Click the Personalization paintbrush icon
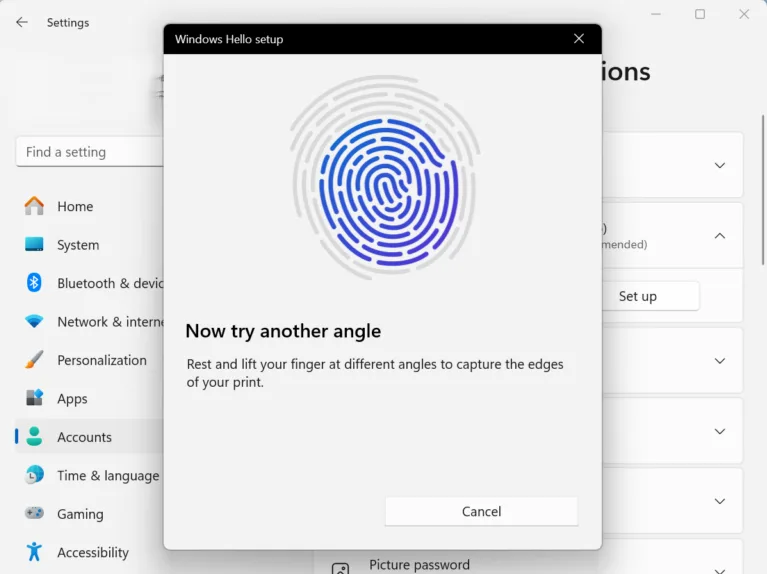Screen dimensions: 767x574 click(34, 360)
